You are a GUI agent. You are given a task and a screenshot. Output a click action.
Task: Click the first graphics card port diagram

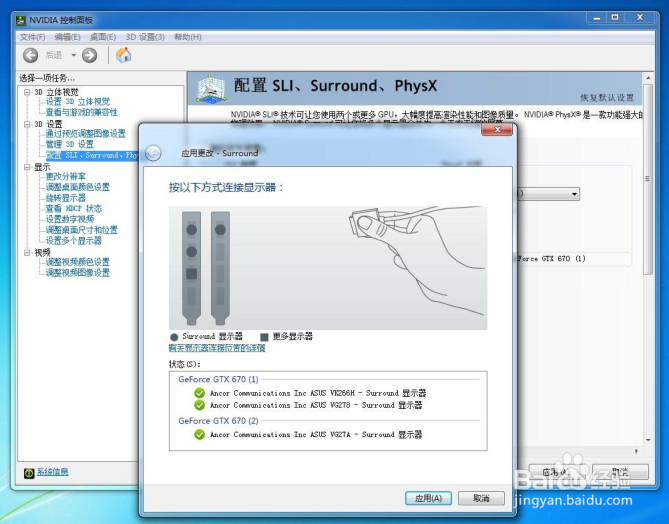(192, 268)
